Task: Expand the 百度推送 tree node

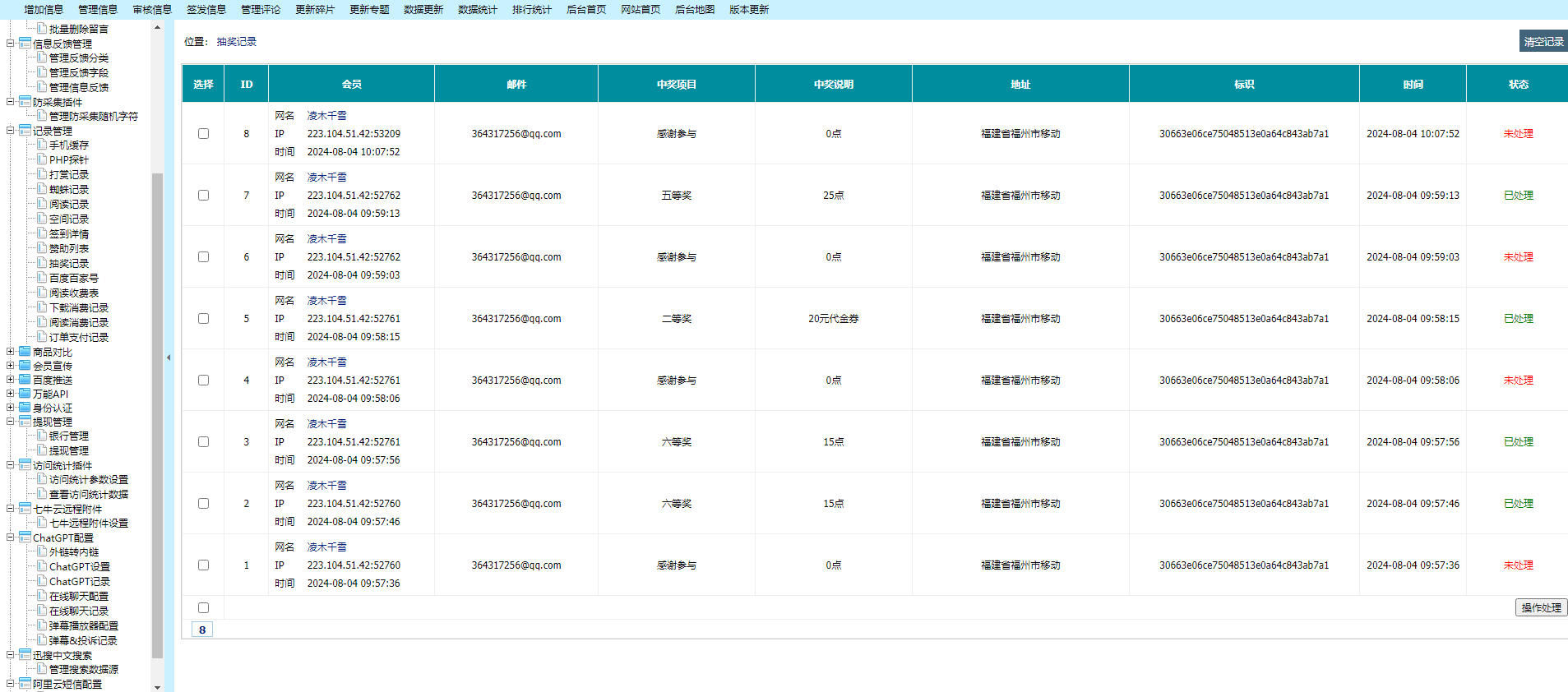Action: (11, 380)
